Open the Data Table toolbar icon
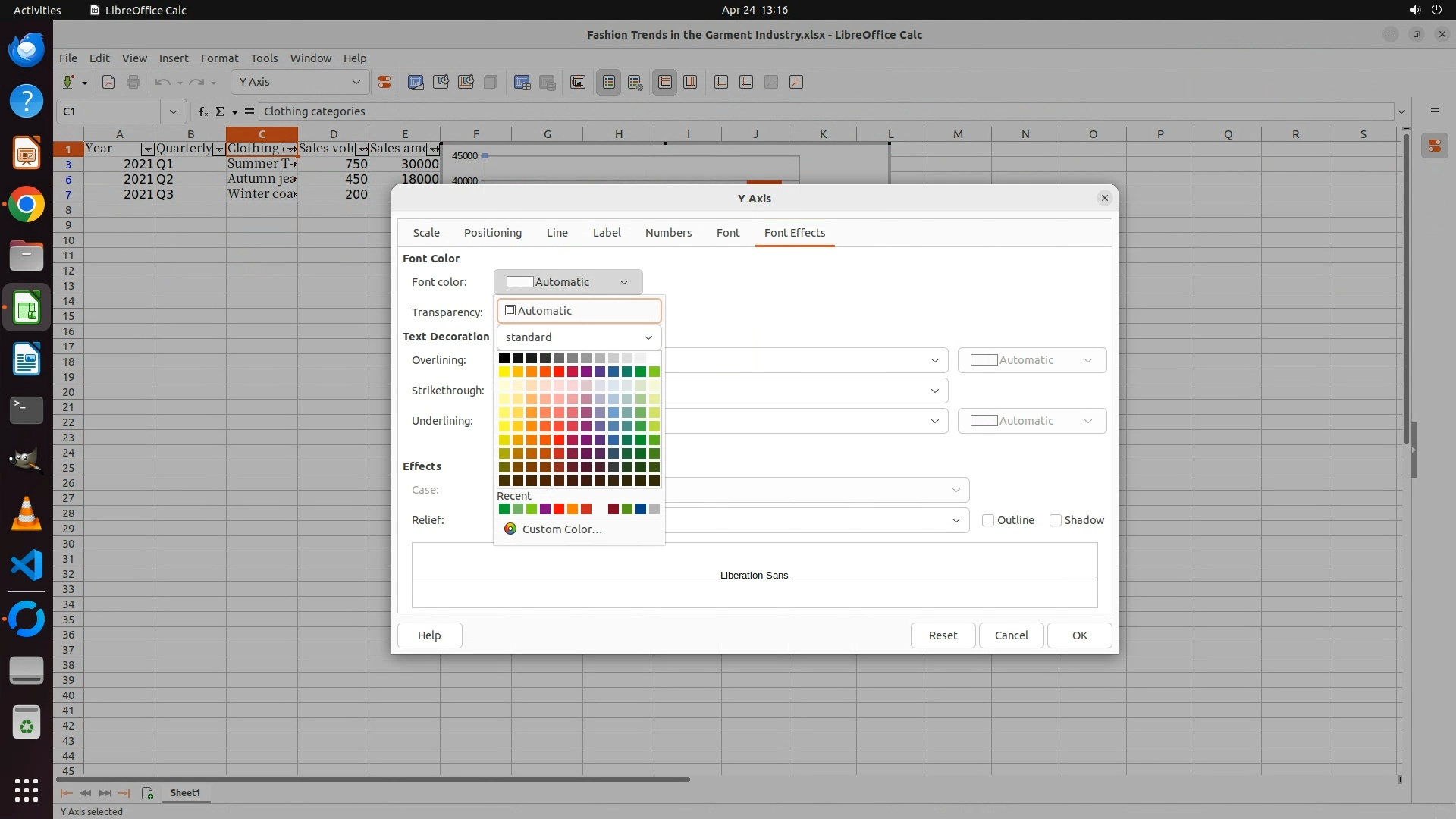Image resolution: width=1456 pixels, height=819 pixels. coord(522,82)
